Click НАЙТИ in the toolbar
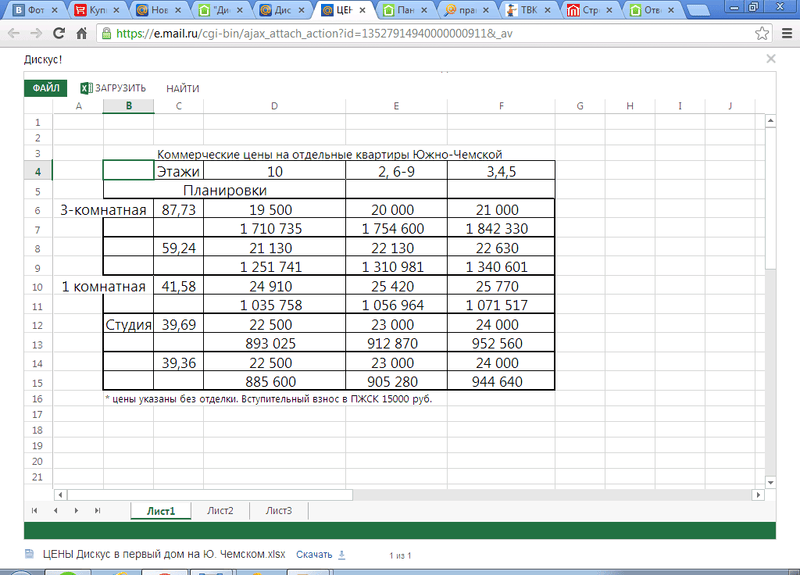The image size is (800, 575). pyautogui.click(x=182, y=88)
